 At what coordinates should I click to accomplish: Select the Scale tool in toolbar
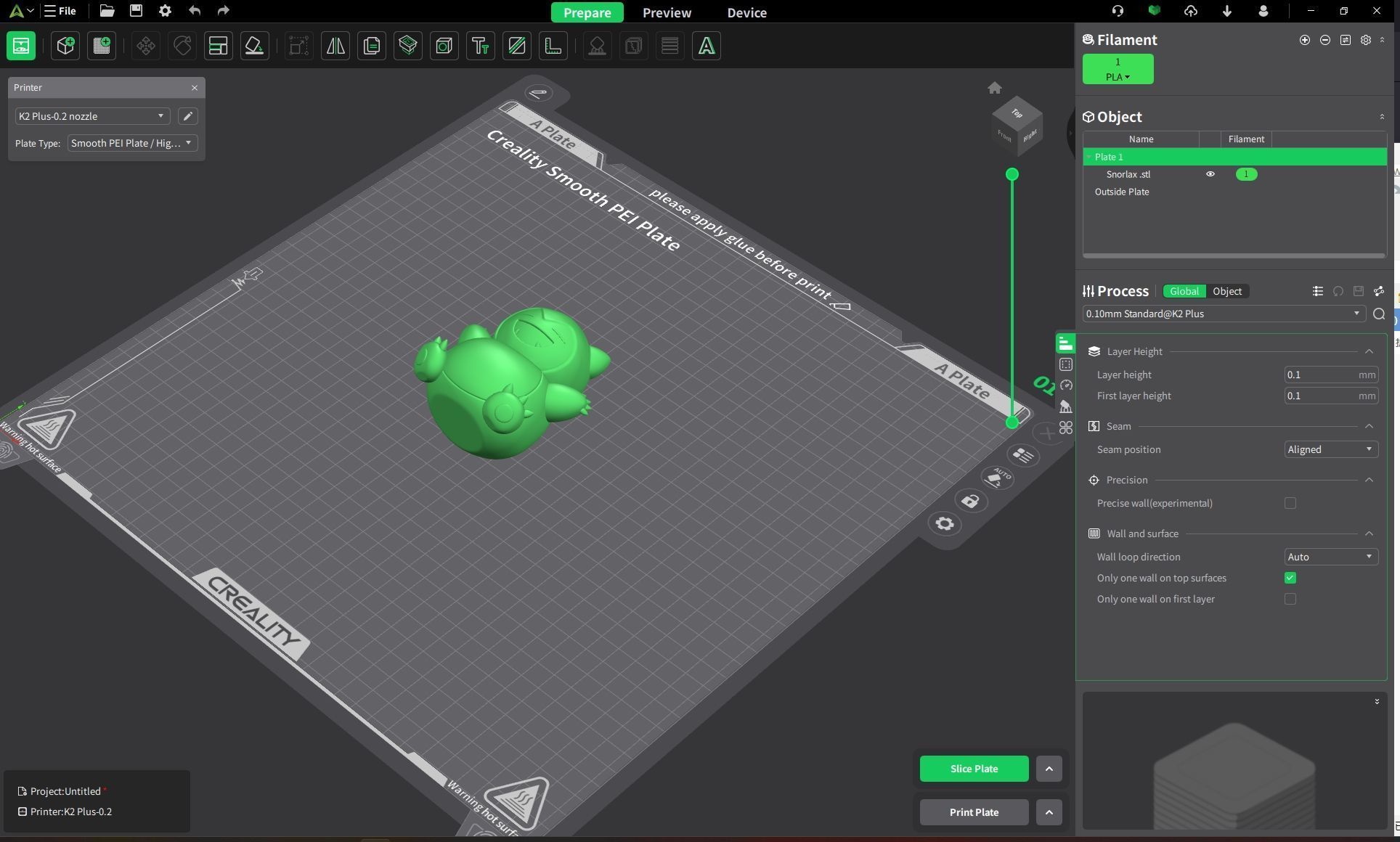click(298, 46)
